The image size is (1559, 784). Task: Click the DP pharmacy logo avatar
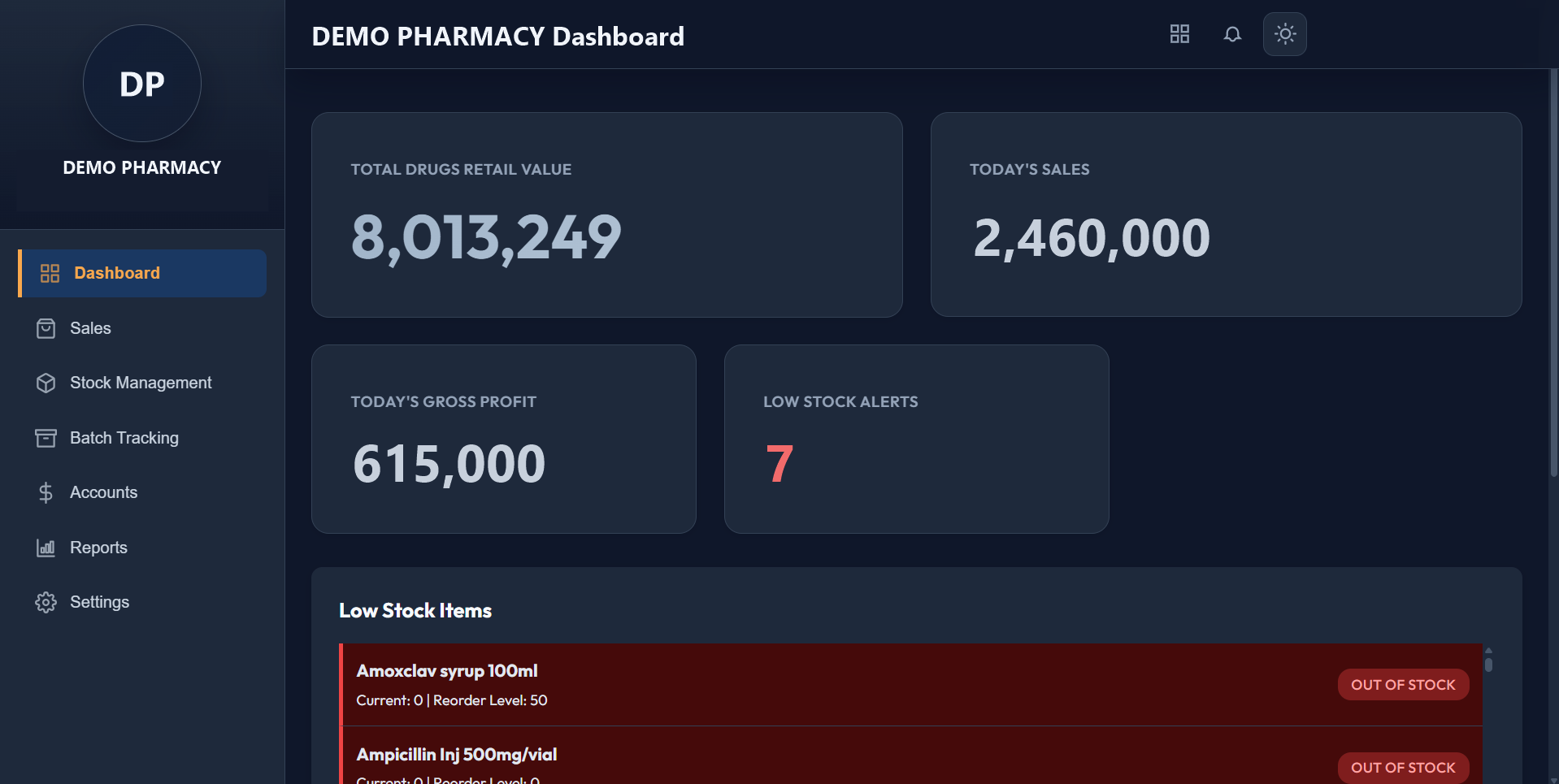(x=142, y=84)
